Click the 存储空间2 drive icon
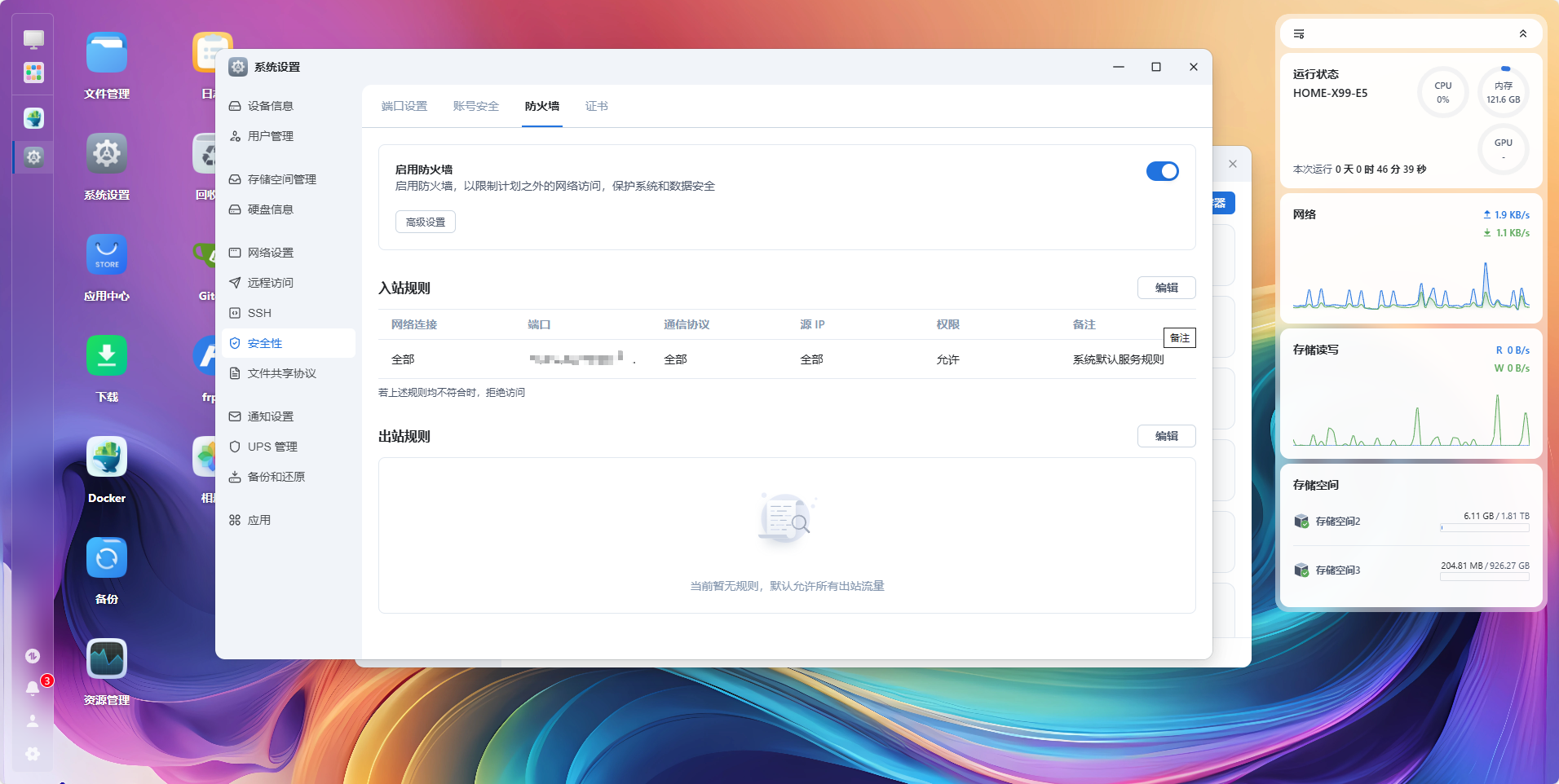 coord(1301,522)
